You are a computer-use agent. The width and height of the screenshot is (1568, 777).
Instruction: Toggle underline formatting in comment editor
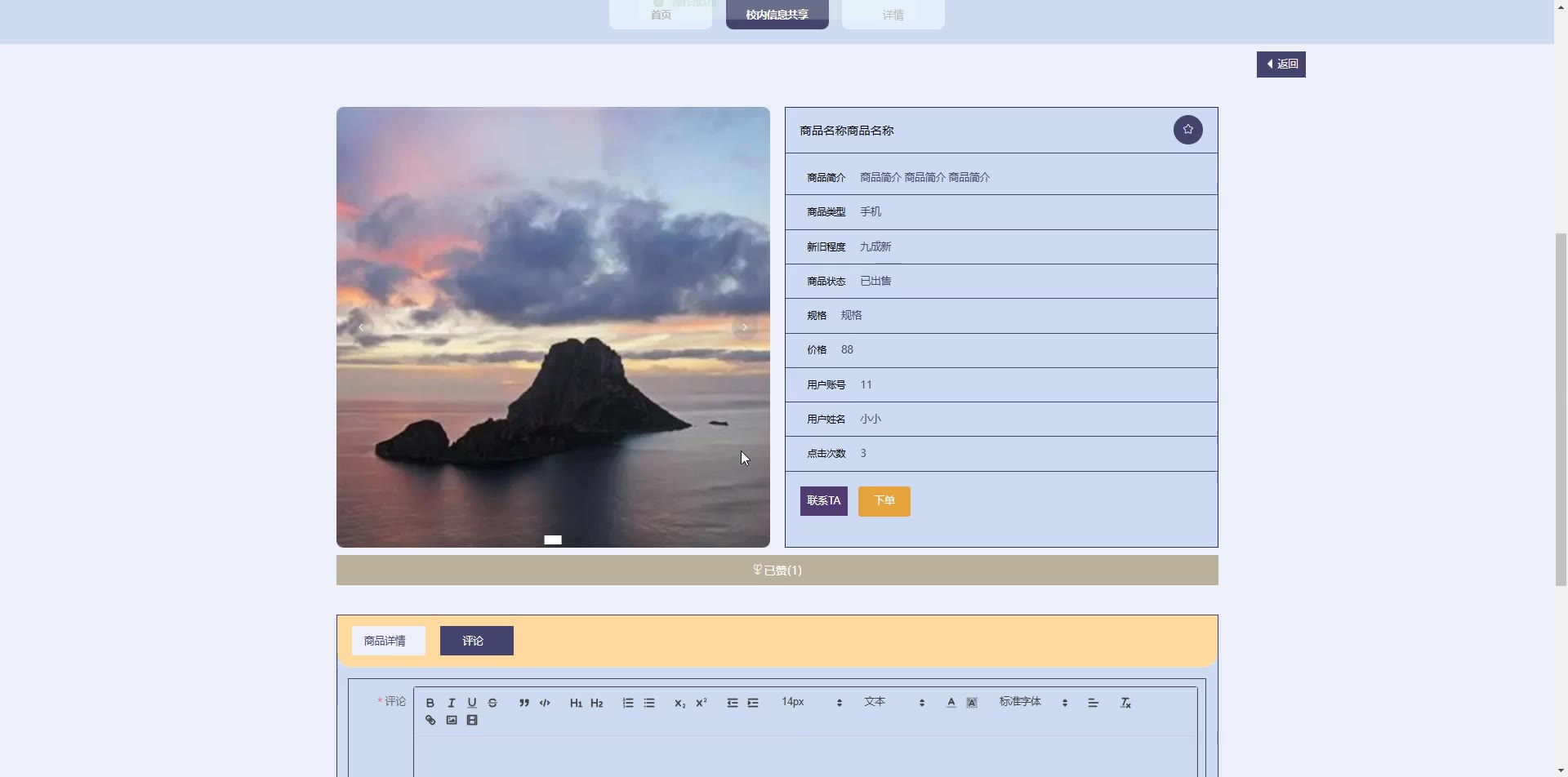[x=471, y=703]
